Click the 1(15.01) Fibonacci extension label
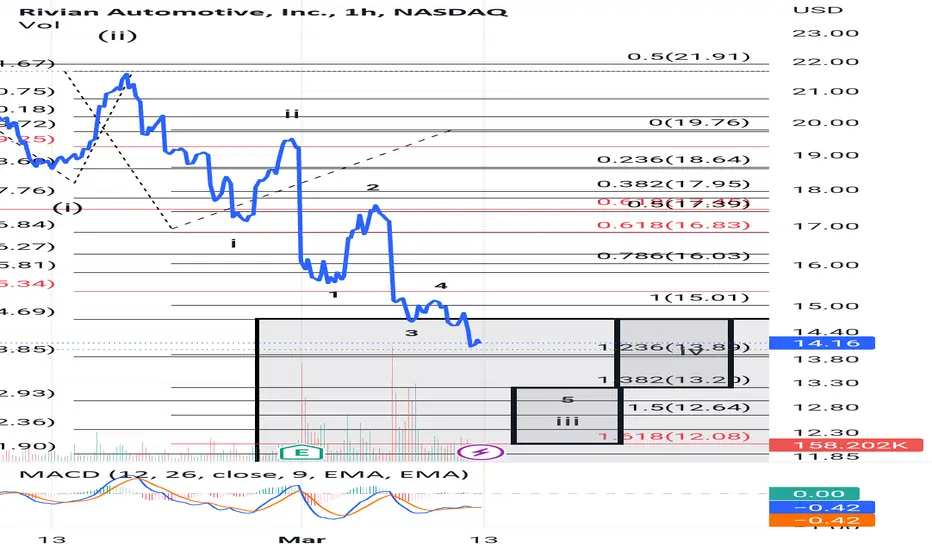The image size is (932, 550). 699,297
